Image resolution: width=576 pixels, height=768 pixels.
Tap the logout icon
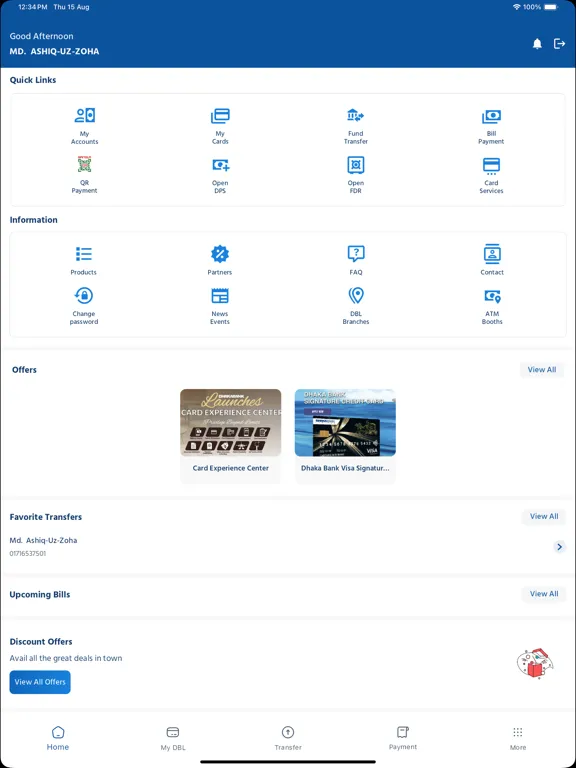(x=559, y=44)
